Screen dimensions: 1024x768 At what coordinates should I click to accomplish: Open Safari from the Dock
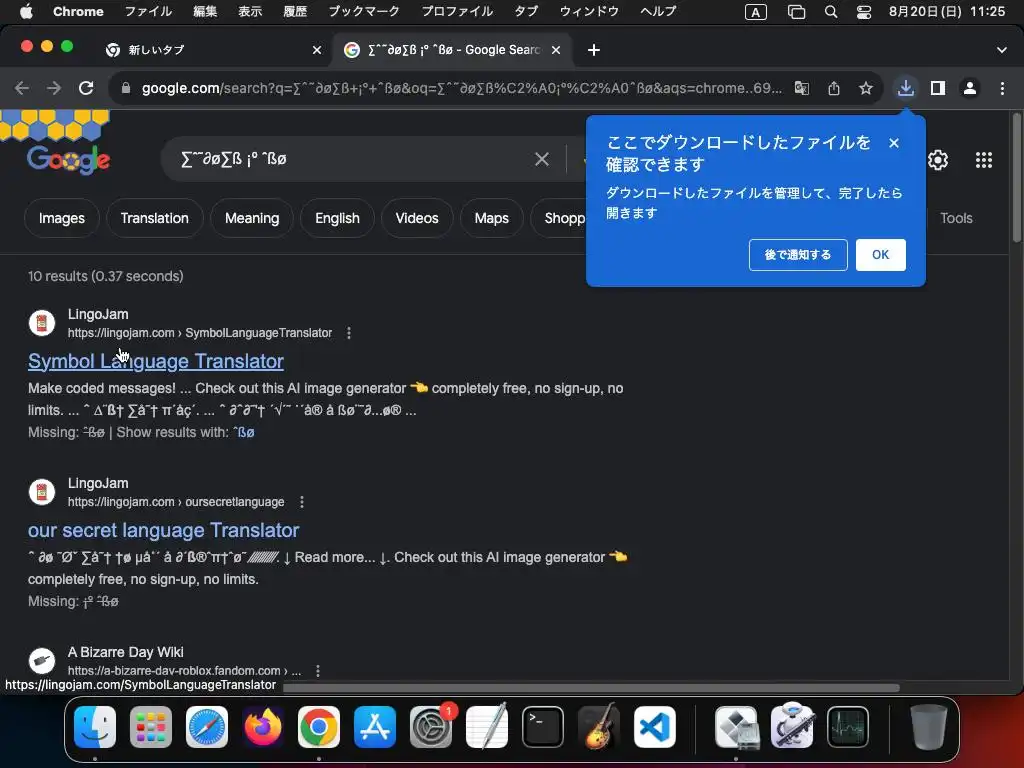[207, 727]
